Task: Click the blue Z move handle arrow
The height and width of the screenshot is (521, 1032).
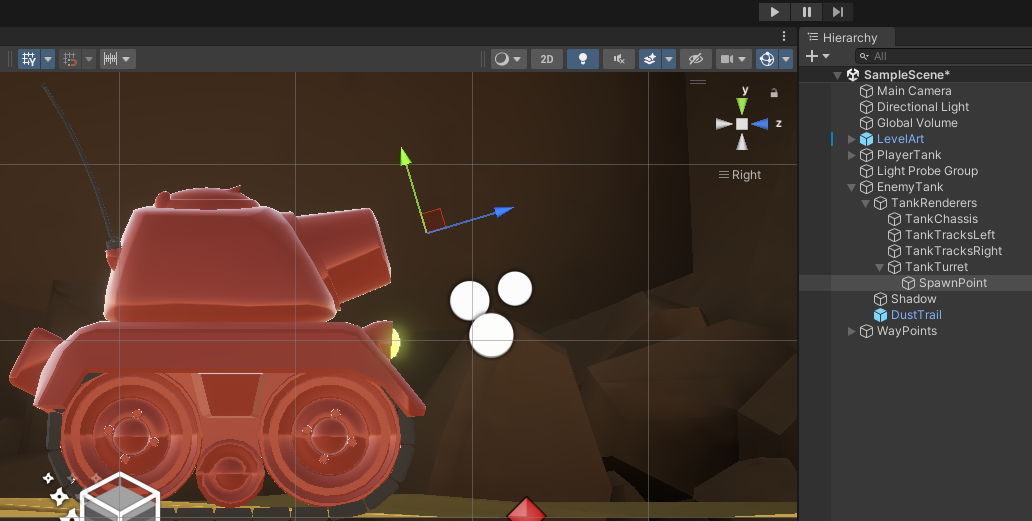Action: [503, 211]
